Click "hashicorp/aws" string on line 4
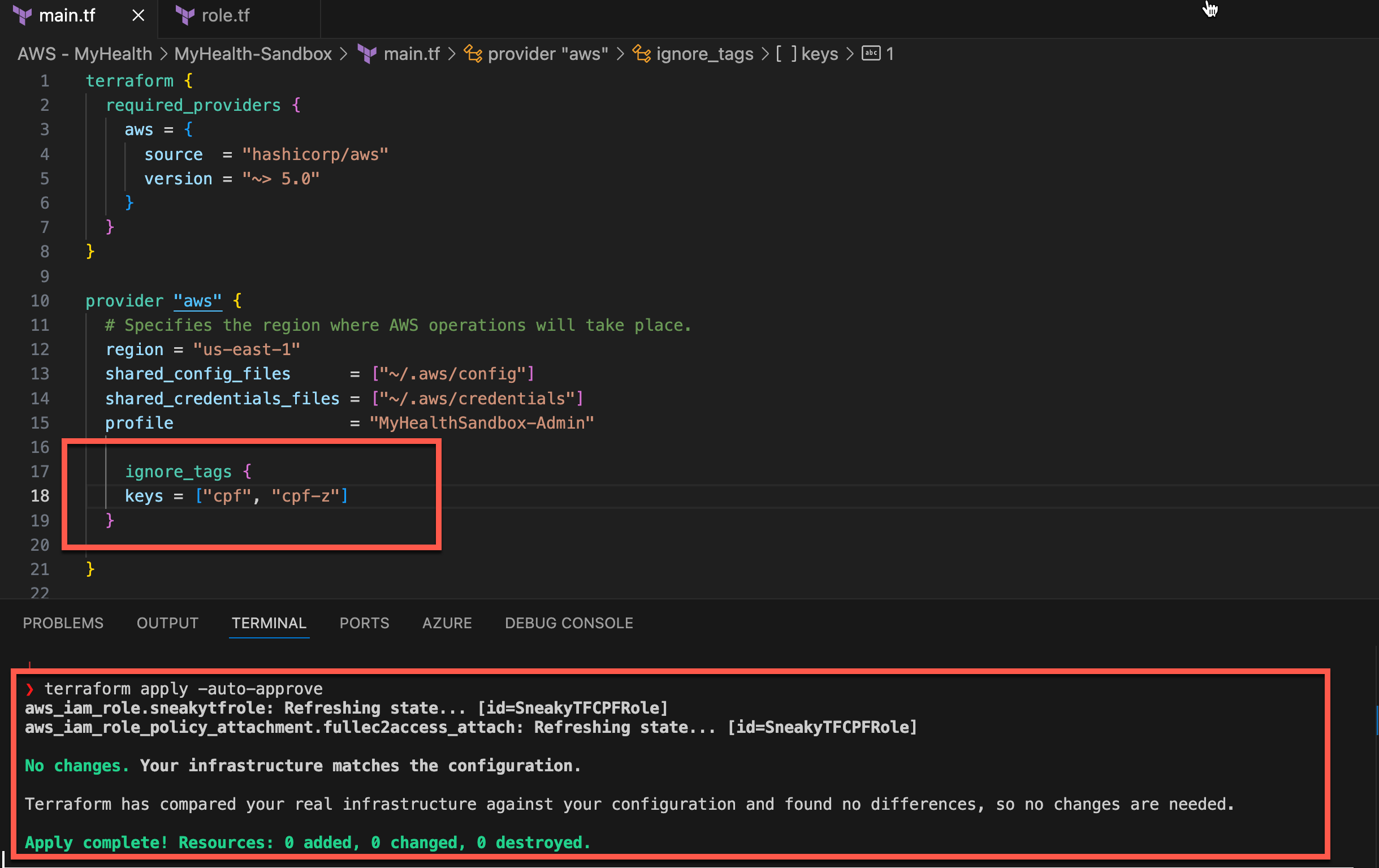 315,154
